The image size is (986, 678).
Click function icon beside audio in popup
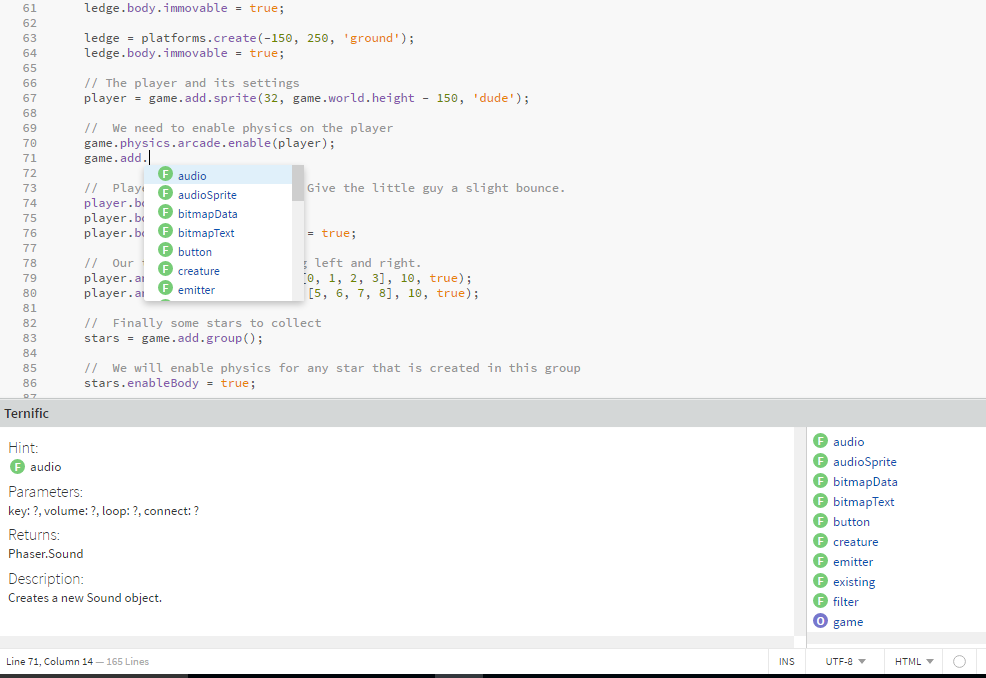165,174
